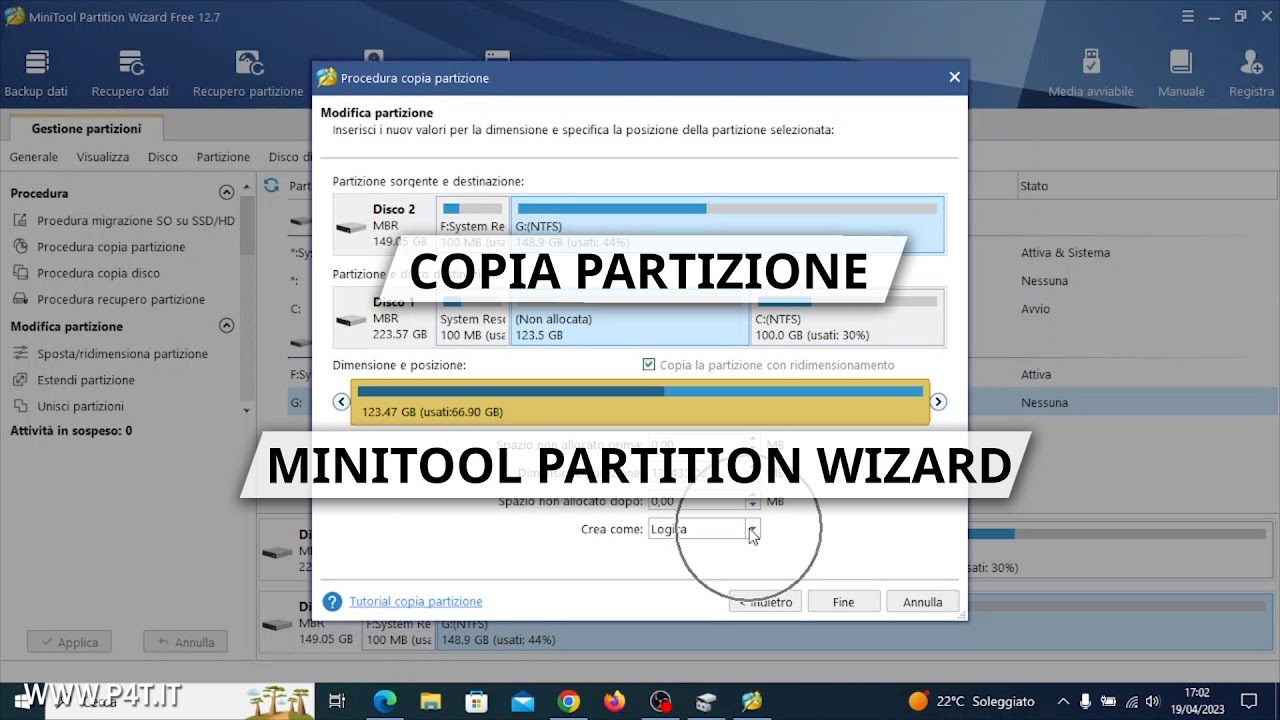Open the Media avviabile builder
The width and height of the screenshot is (1280, 720).
point(1091,74)
